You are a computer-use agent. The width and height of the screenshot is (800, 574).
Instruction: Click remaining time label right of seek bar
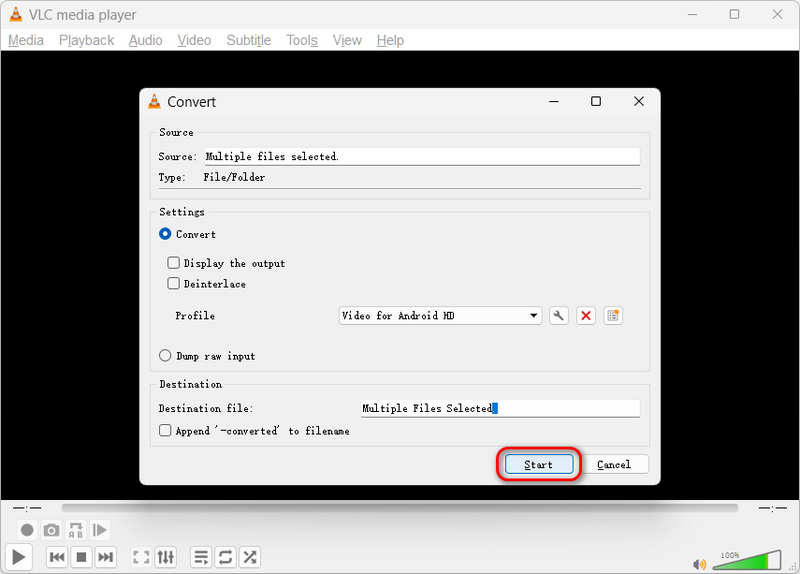772,508
